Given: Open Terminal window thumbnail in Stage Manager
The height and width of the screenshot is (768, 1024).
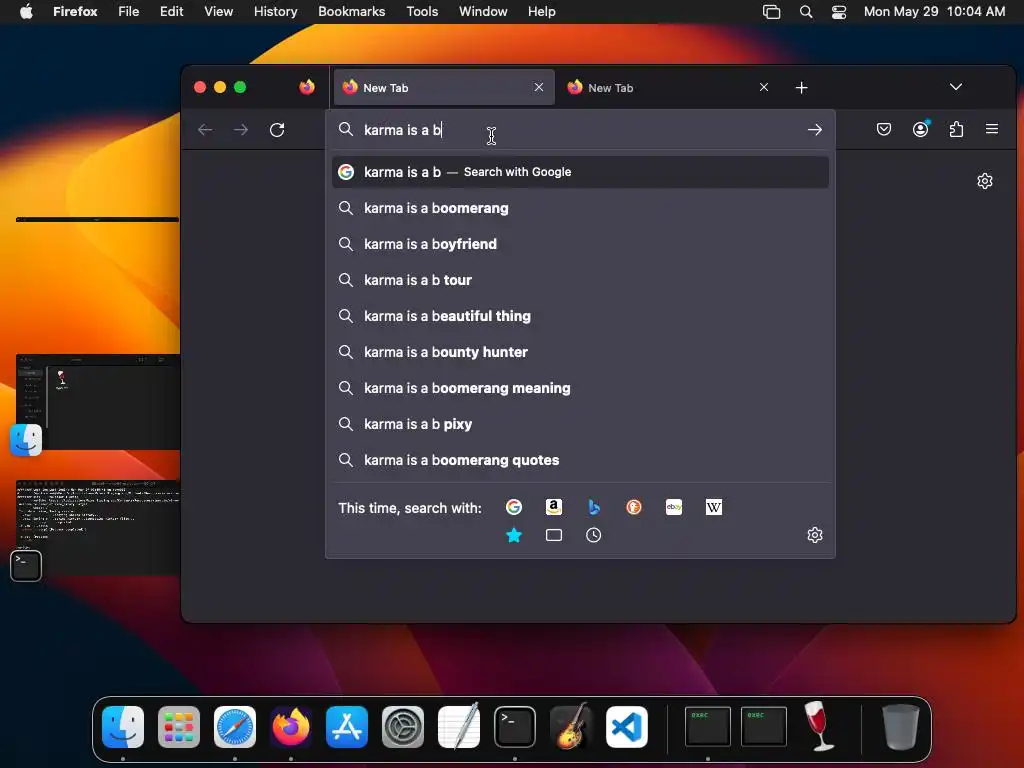Looking at the screenshot, I should tap(98, 528).
